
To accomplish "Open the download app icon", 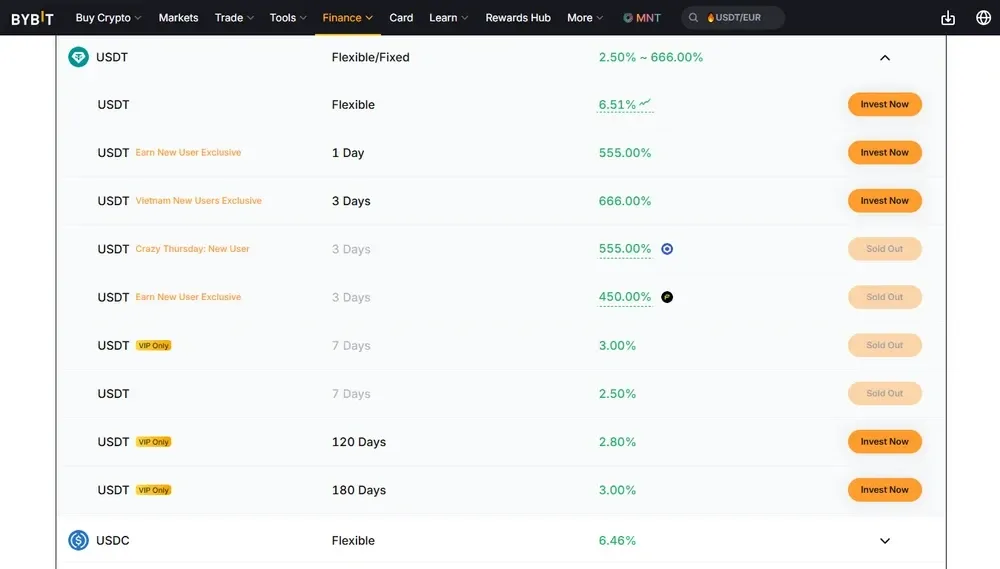I will [948, 18].
